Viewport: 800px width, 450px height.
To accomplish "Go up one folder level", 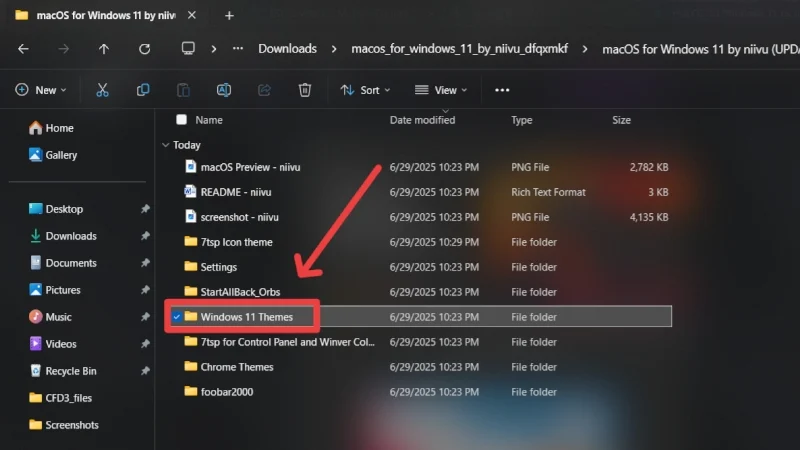I will point(104,49).
